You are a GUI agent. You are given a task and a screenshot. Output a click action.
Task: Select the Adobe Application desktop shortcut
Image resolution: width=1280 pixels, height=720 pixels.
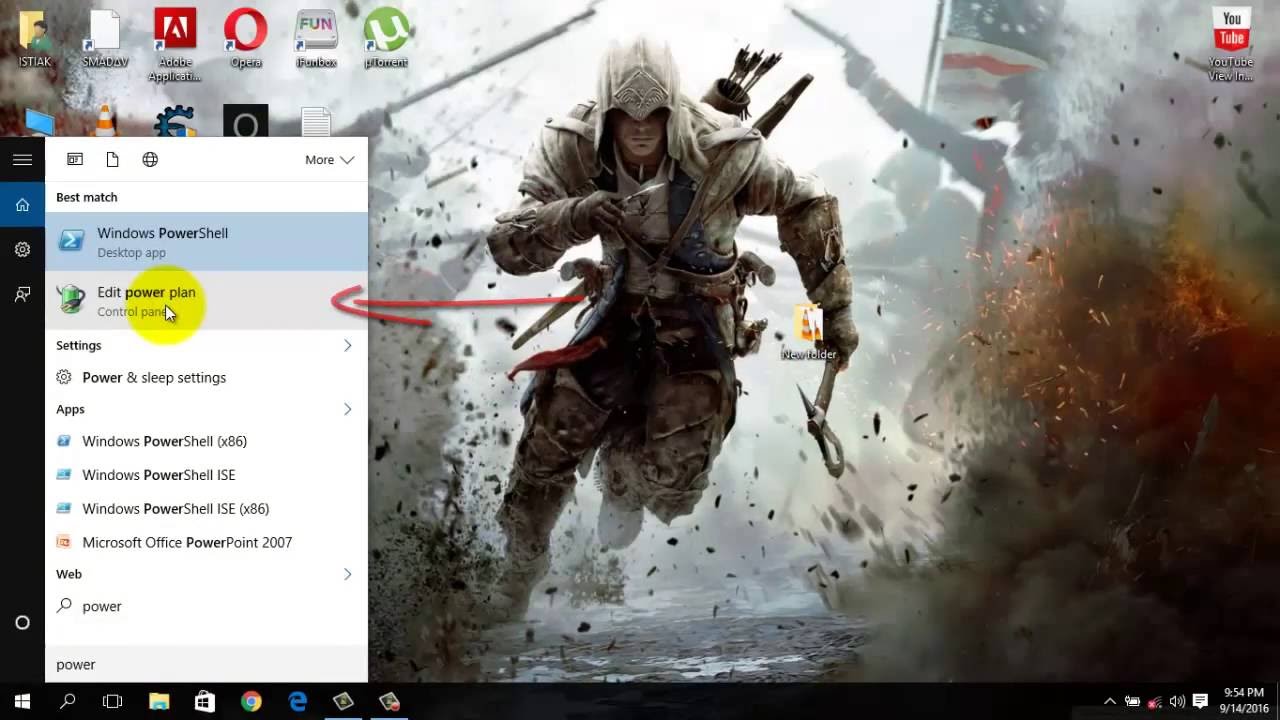pos(175,47)
